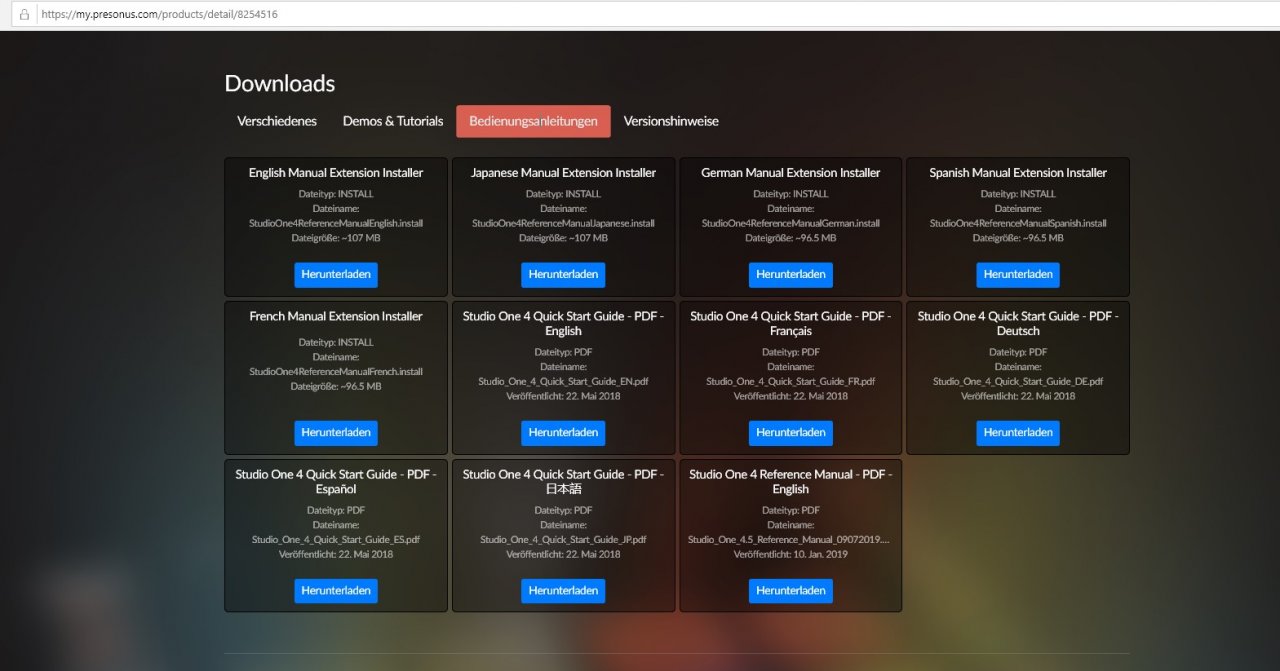
Task: Open the Versionshinweise tab
Action: click(x=671, y=121)
